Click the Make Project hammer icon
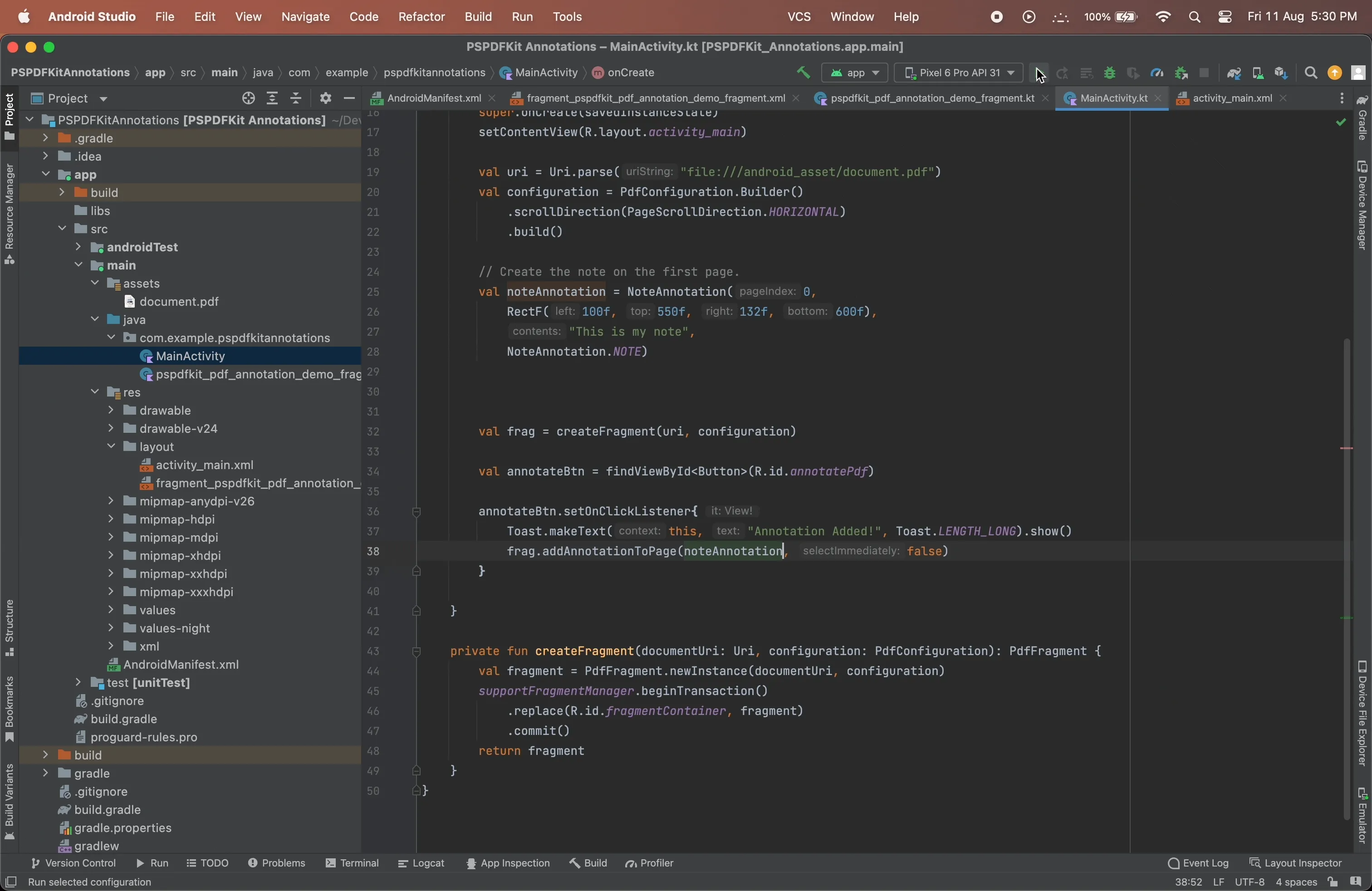Viewport: 1372px width, 891px height. tap(803, 73)
